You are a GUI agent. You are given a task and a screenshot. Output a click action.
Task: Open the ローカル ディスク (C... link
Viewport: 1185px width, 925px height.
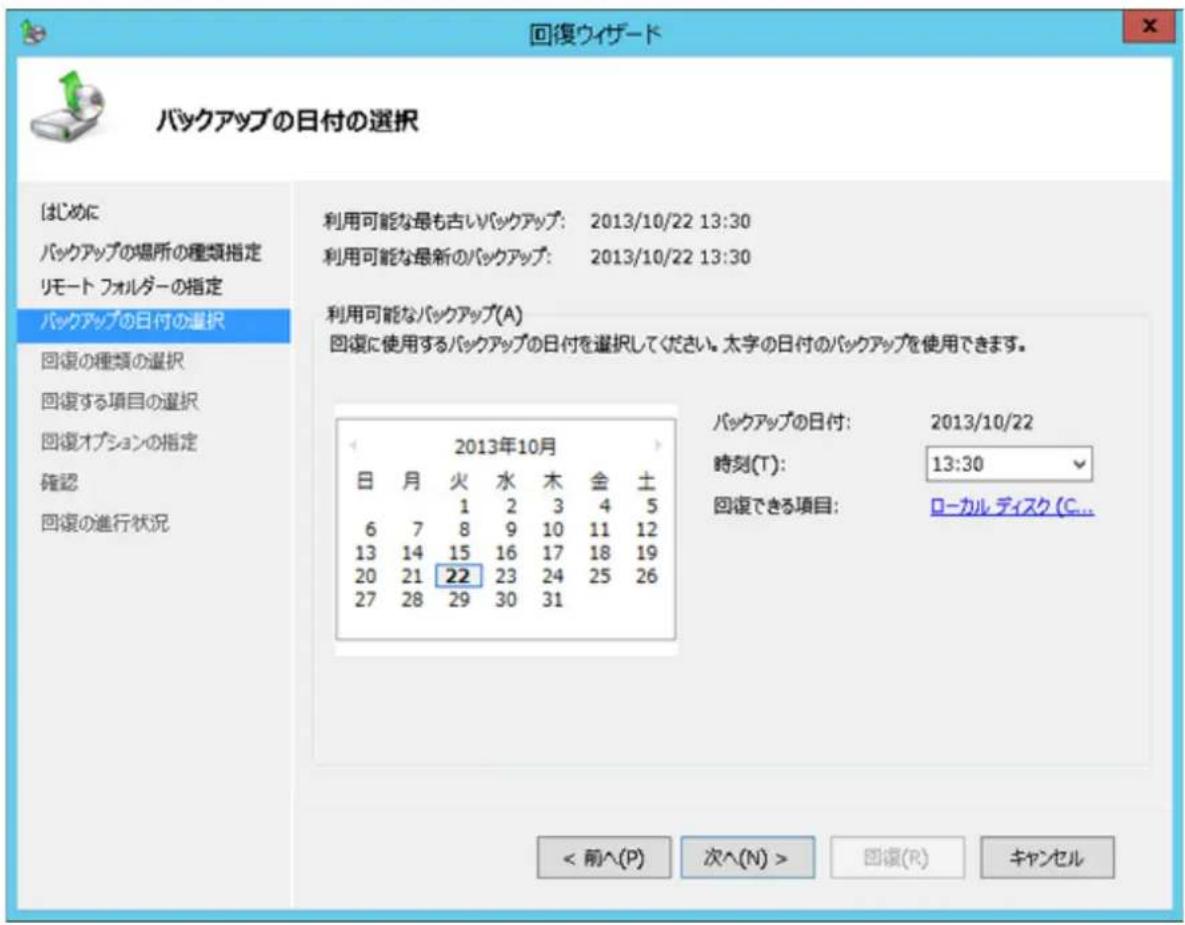1011,507
